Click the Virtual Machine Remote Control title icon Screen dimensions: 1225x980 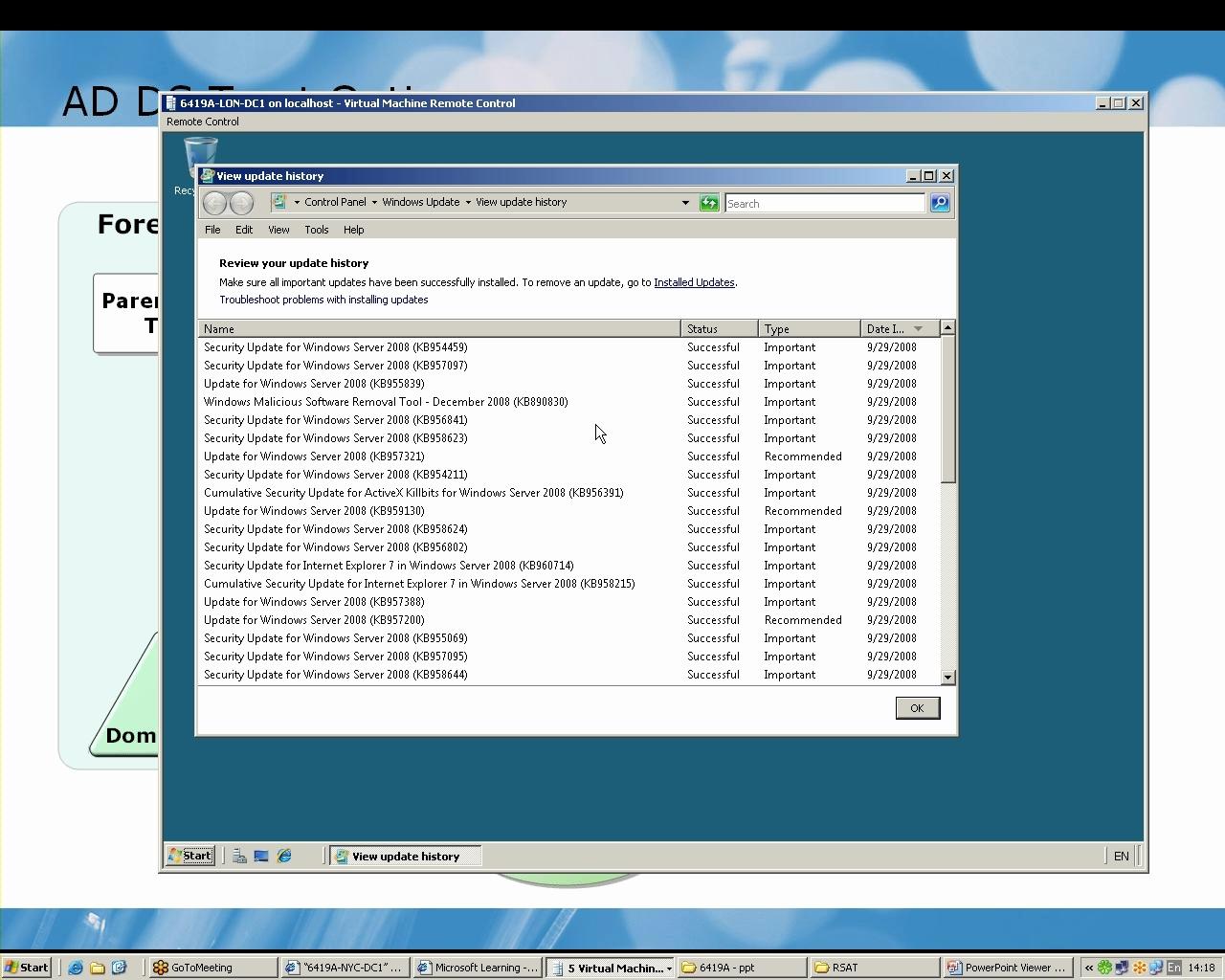170,103
